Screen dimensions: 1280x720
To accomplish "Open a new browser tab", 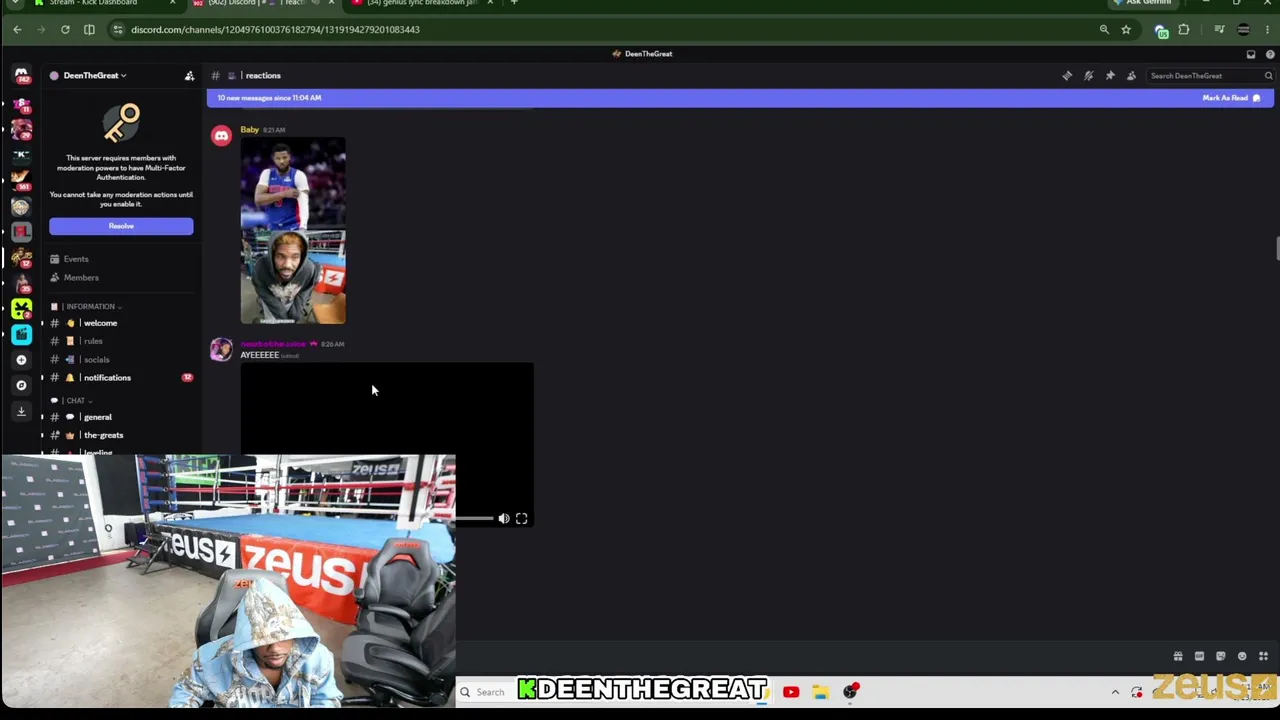I will [x=514, y=3].
